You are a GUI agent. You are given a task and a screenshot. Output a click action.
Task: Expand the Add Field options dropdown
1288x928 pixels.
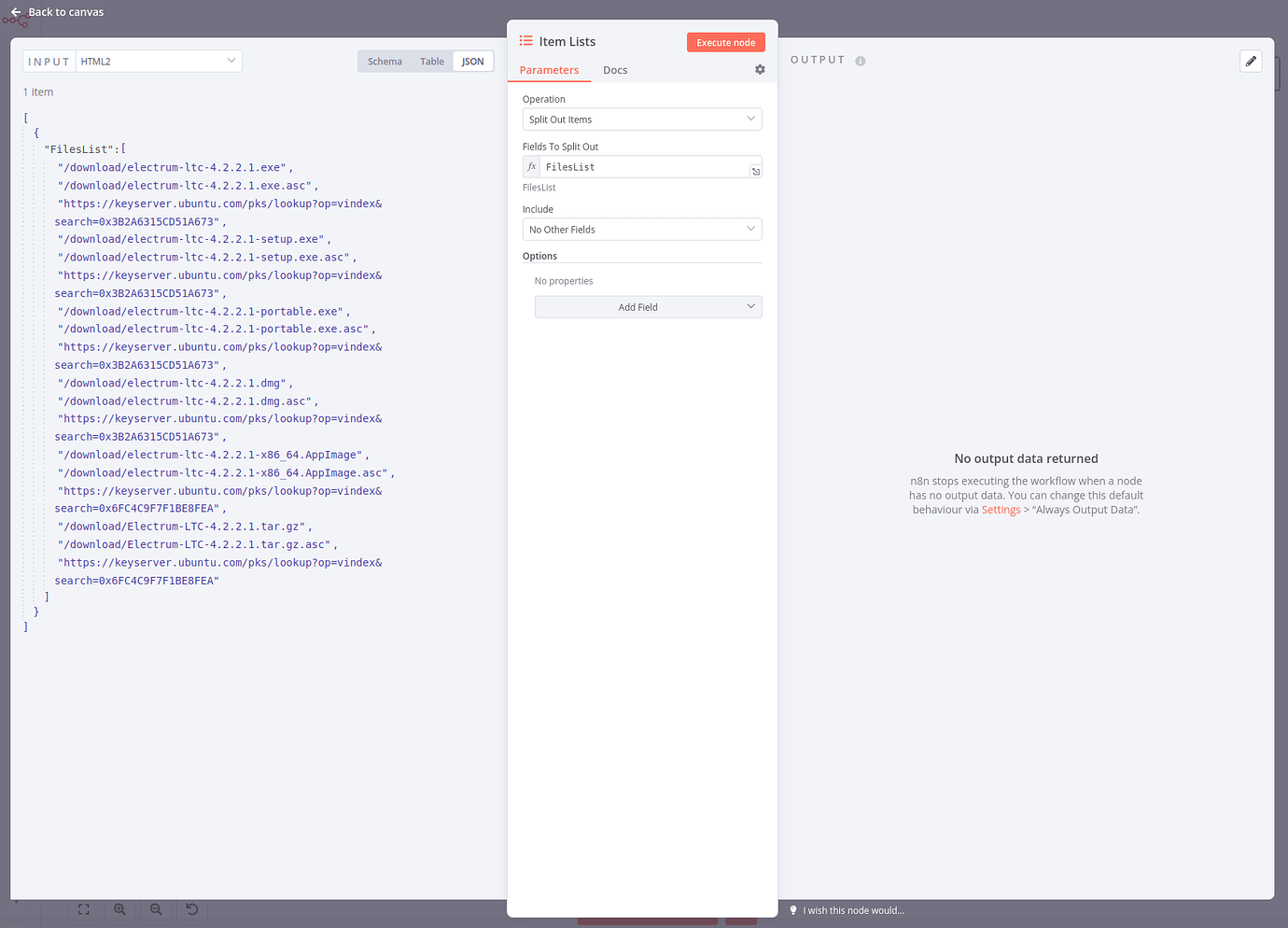click(x=648, y=307)
